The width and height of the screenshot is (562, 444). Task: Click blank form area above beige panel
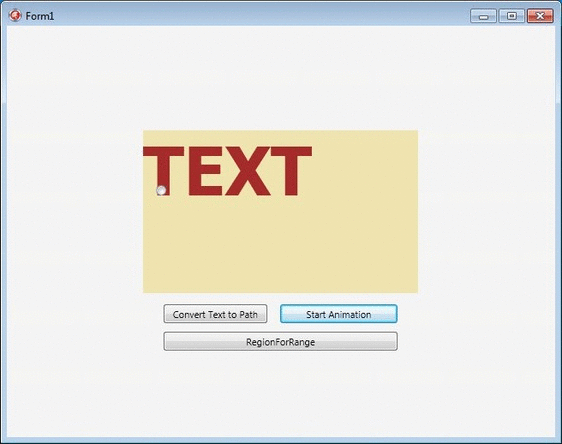coord(280,77)
